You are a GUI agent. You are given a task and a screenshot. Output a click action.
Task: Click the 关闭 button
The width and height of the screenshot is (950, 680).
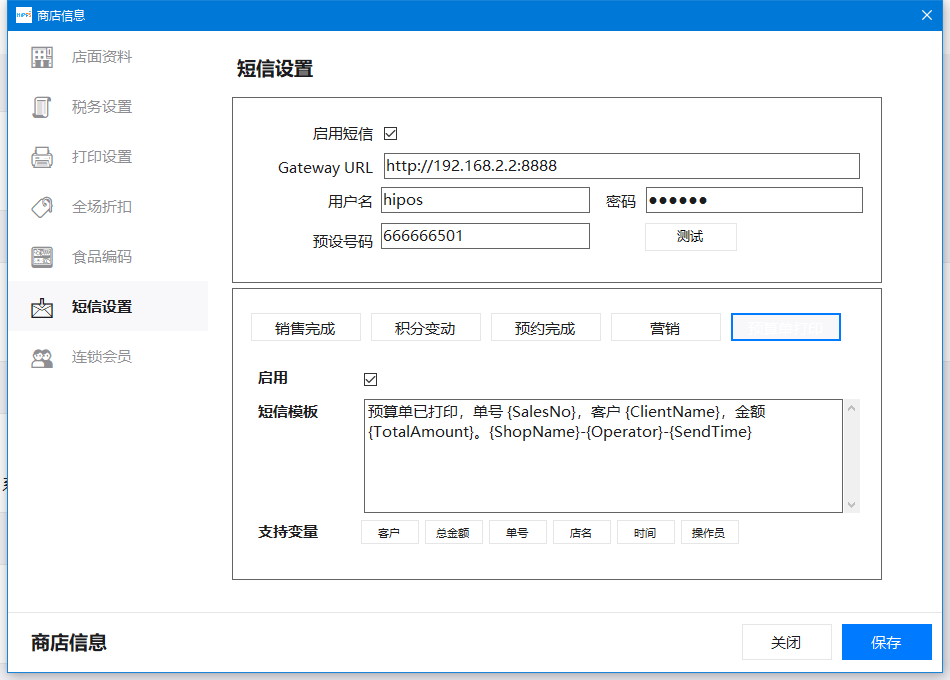tap(786, 642)
